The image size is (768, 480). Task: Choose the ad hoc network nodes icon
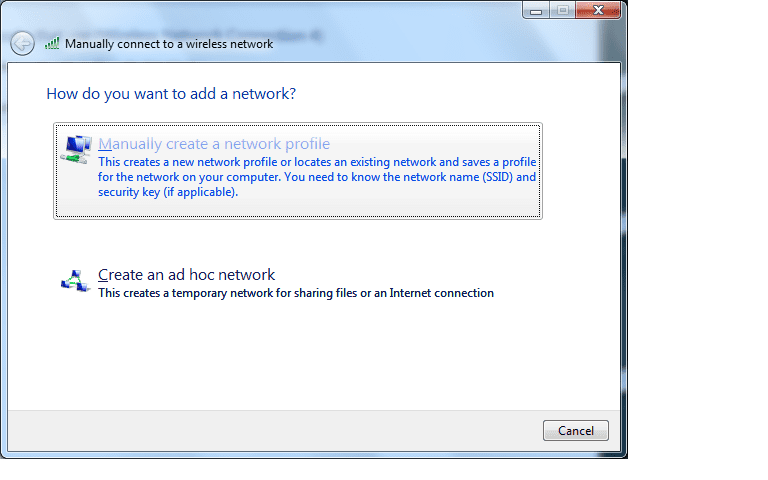point(75,281)
